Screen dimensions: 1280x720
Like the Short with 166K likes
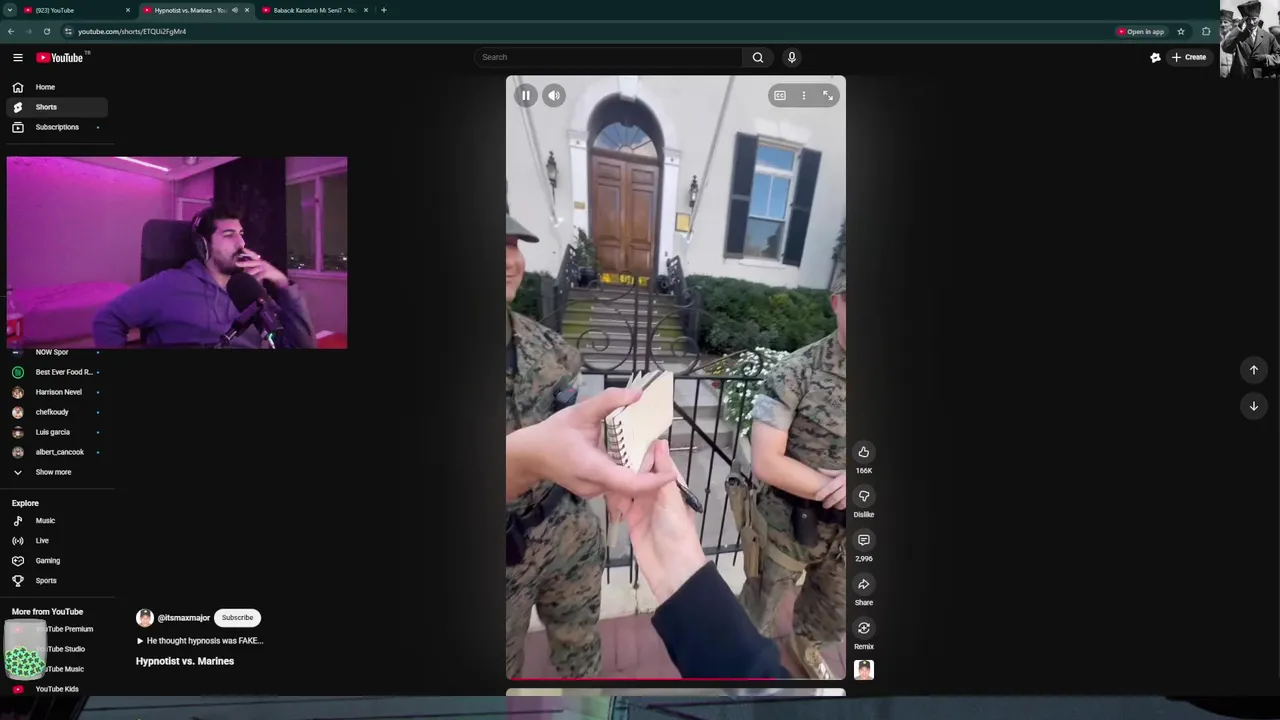(x=864, y=452)
